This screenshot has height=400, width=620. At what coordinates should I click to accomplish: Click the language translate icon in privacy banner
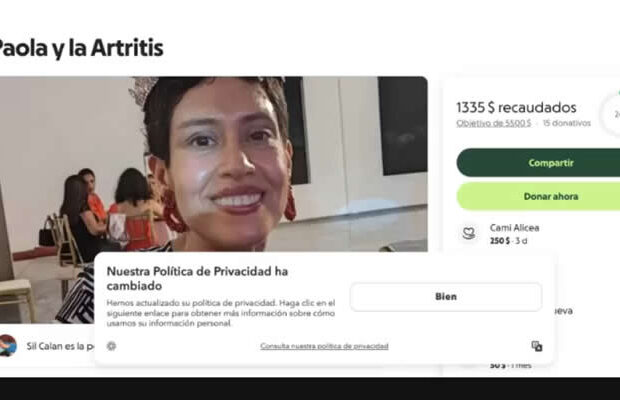[x=537, y=346]
